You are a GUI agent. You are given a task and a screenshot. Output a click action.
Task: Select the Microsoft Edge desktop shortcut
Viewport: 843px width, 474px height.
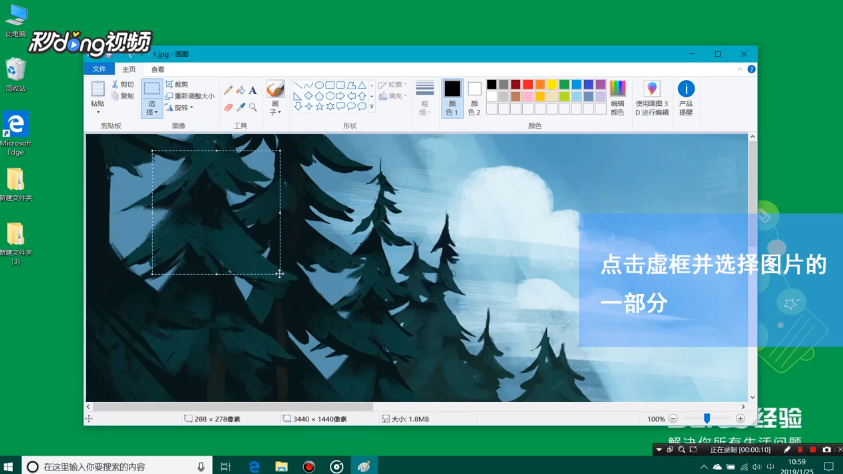pyautogui.click(x=16, y=133)
